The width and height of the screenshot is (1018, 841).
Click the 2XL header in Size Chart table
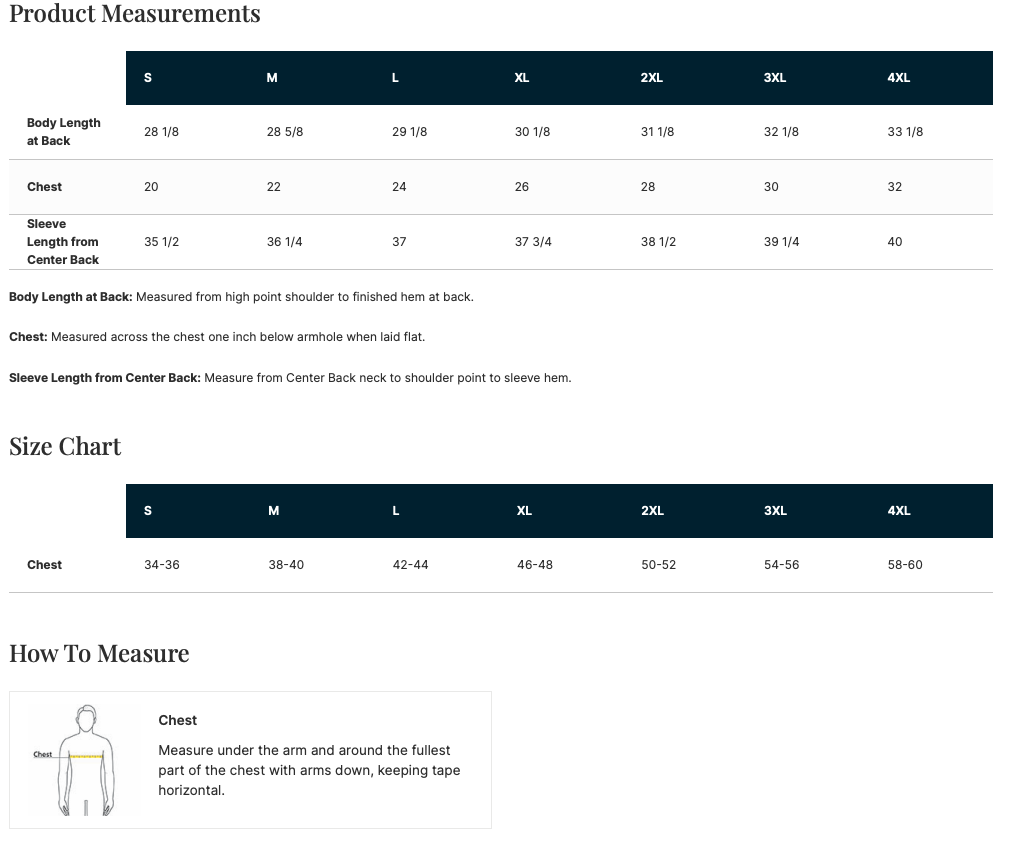[x=652, y=511]
